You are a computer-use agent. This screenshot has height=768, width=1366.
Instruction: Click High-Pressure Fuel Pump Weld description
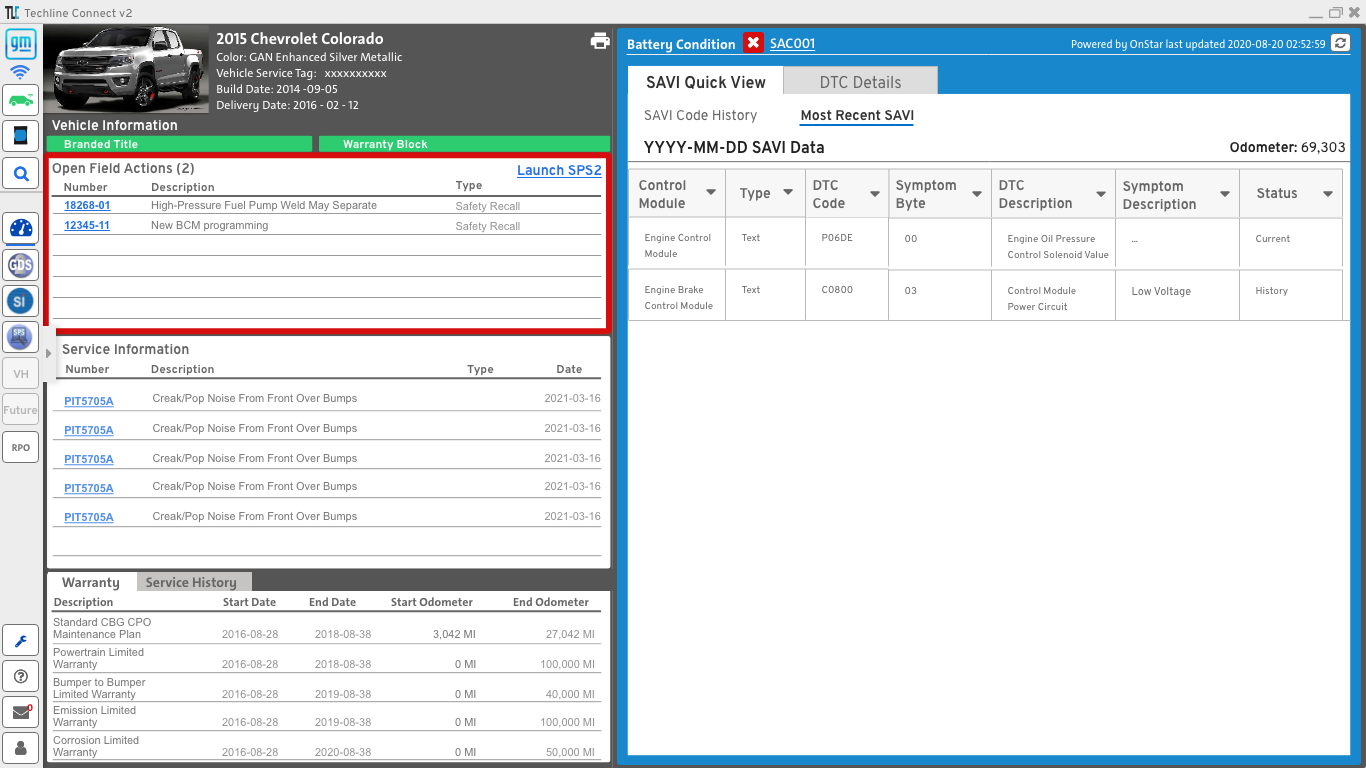(x=264, y=205)
